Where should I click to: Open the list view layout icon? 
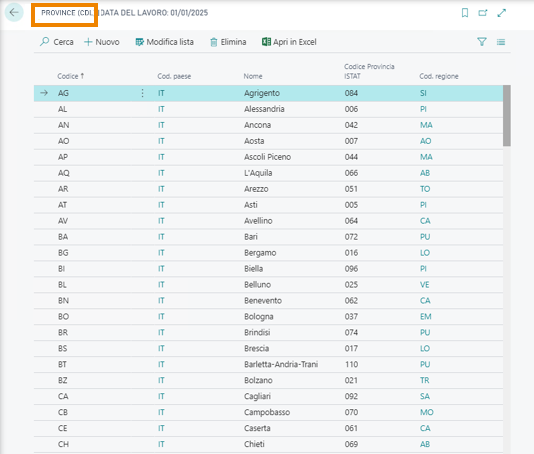pos(501,42)
